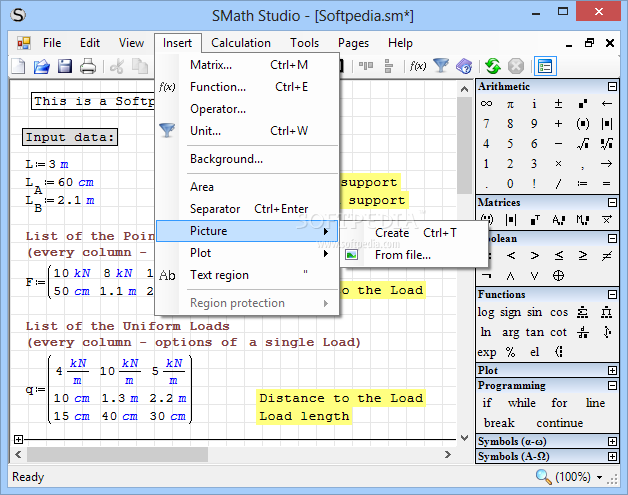The height and width of the screenshot is (495, 628).
Task: Expand collapsed area with plus box
Action: click(18, 439)
